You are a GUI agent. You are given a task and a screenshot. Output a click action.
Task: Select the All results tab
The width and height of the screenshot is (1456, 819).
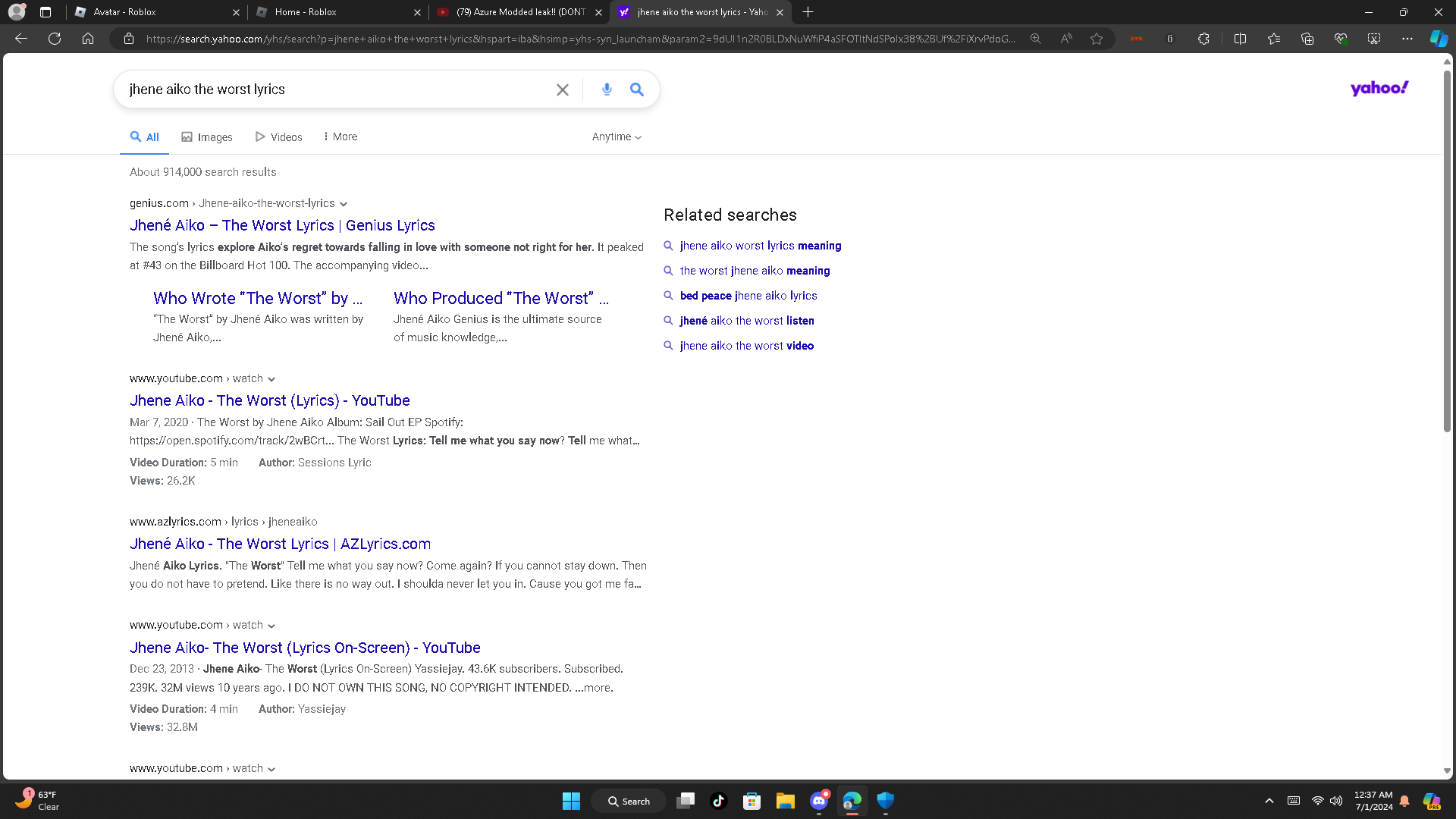coord(144,137)
